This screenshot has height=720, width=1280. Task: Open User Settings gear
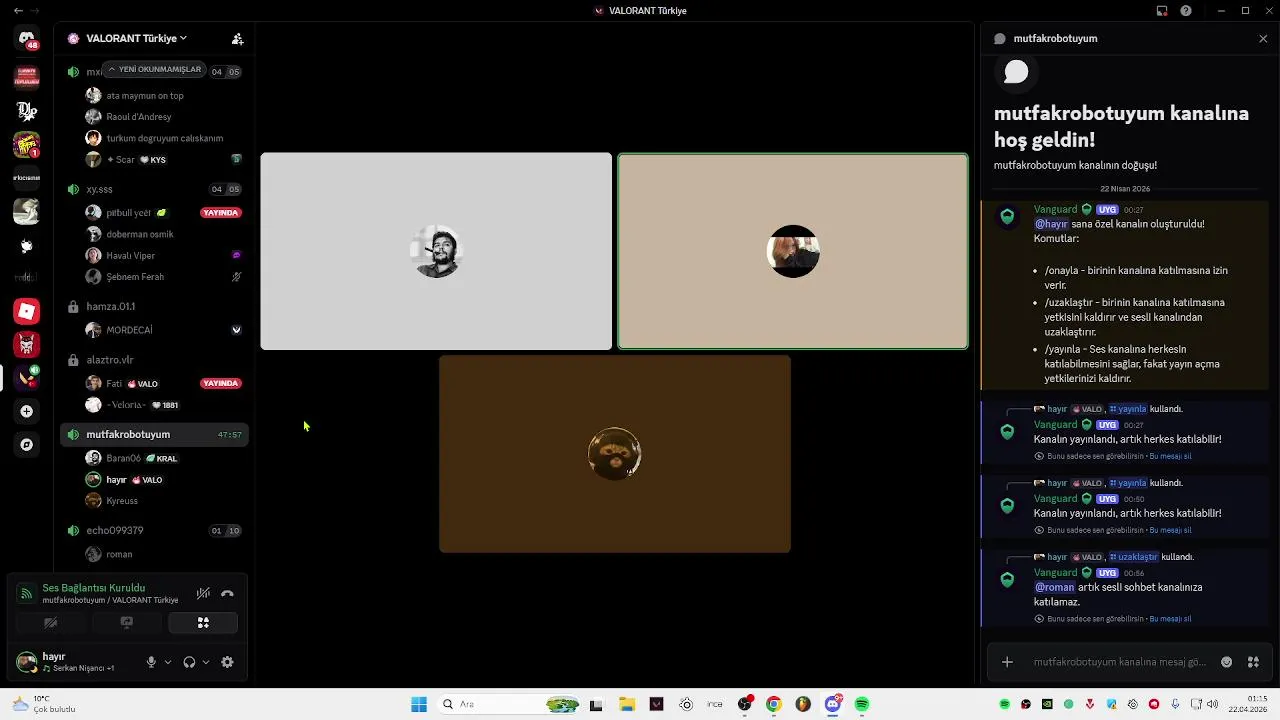pos(227,662)
